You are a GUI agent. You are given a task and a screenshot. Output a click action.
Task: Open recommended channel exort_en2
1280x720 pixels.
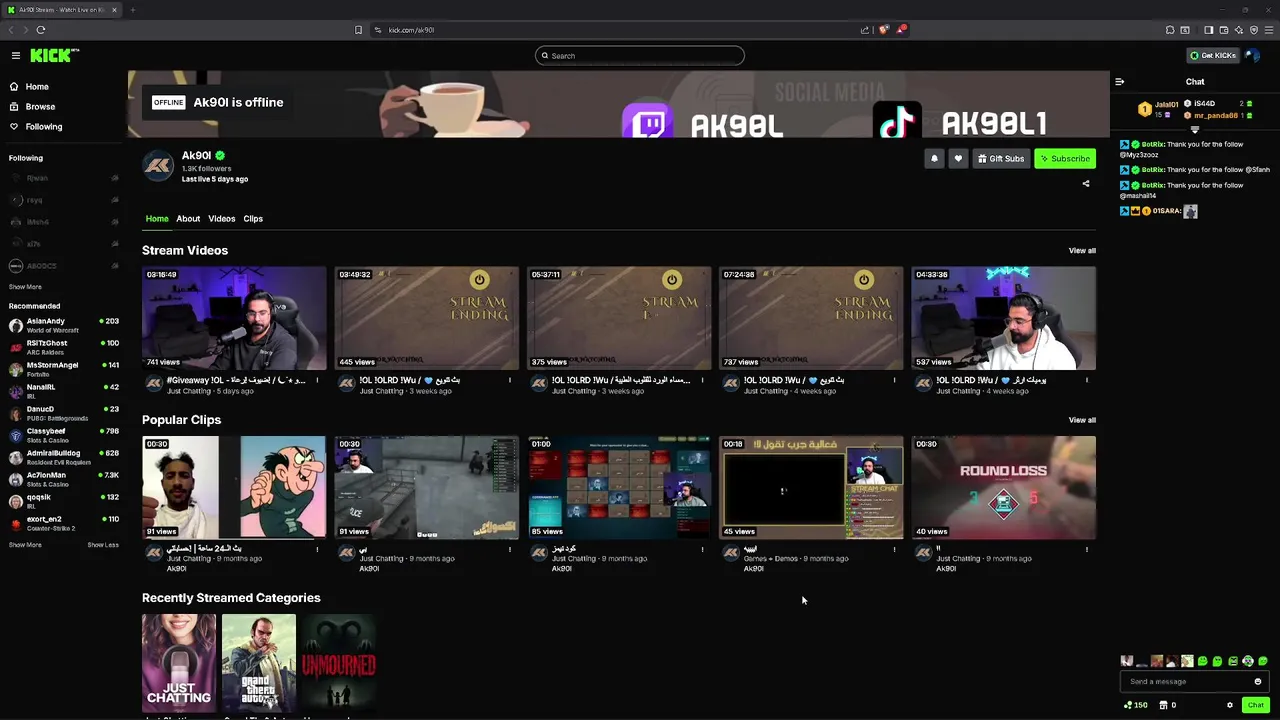pyautogui.click(x=64, y=523)
